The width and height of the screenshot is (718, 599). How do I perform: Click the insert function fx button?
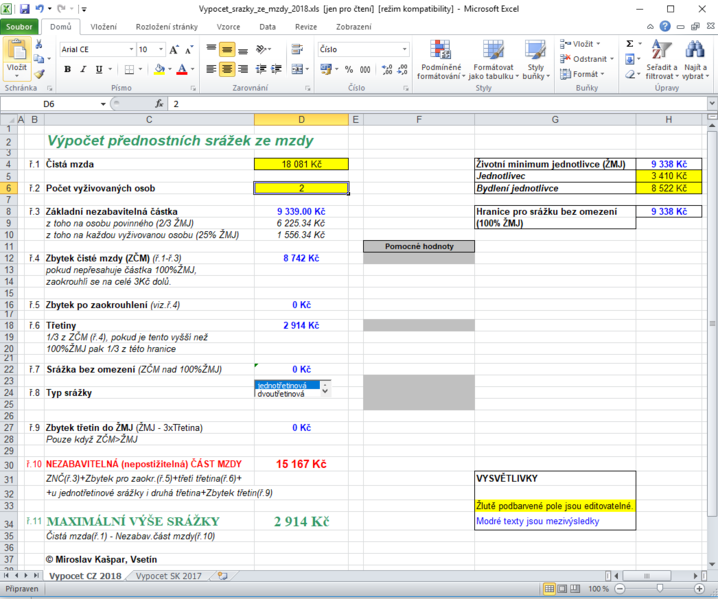pyautogui.click(x=159, y=104)
